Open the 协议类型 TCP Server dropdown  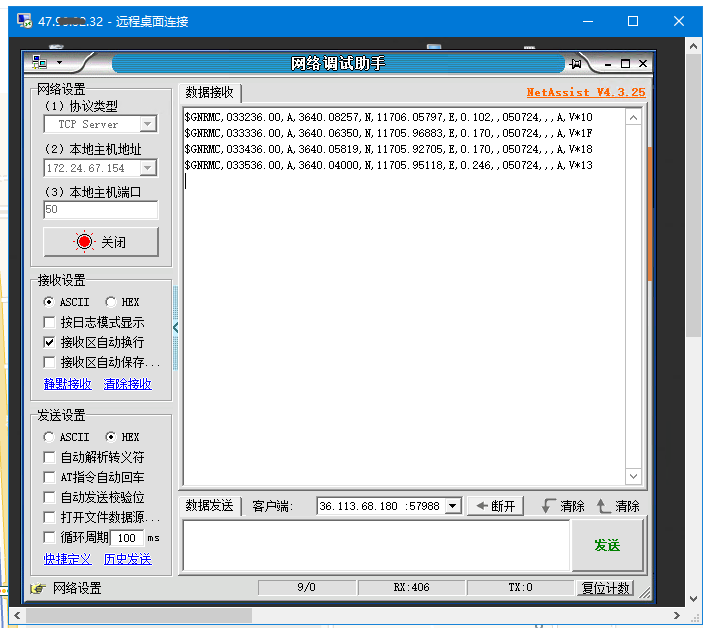click(148, 124)
